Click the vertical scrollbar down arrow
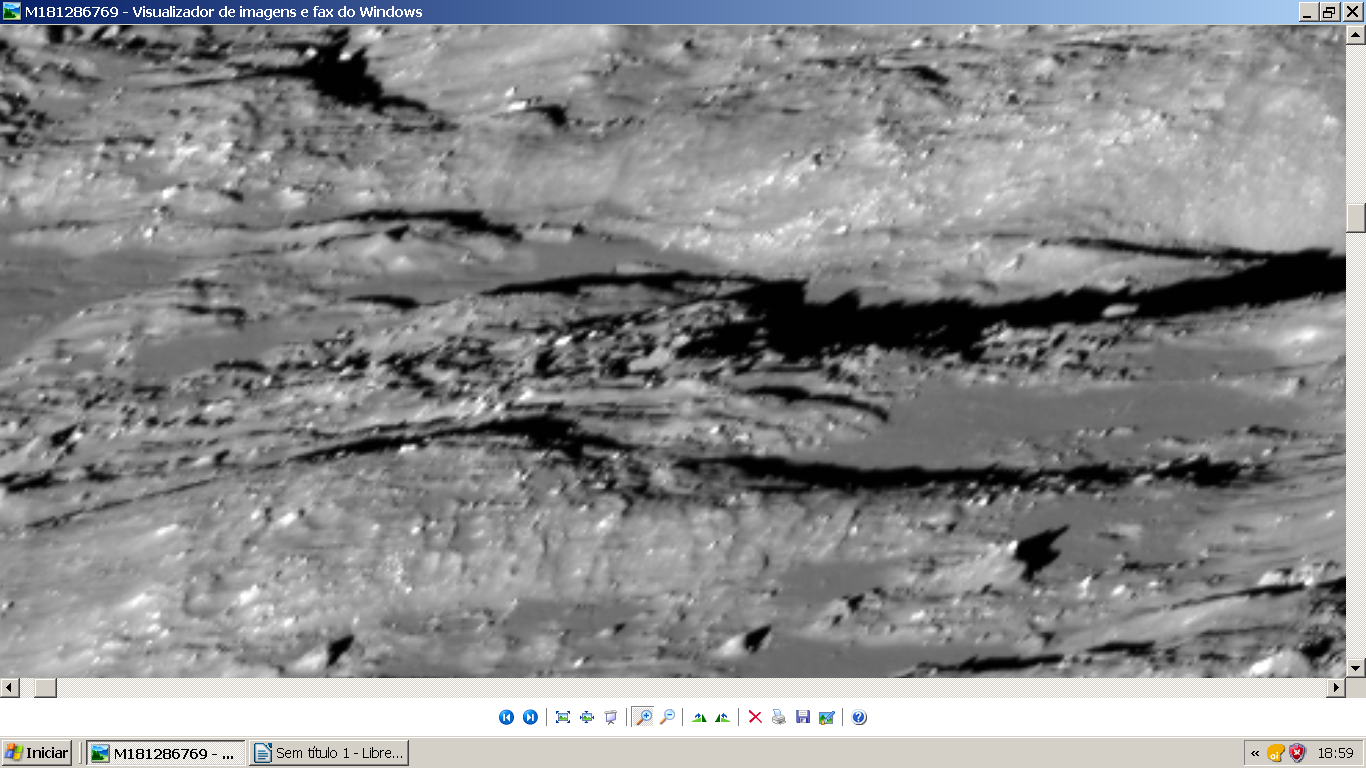 (x=1356, y=667)
